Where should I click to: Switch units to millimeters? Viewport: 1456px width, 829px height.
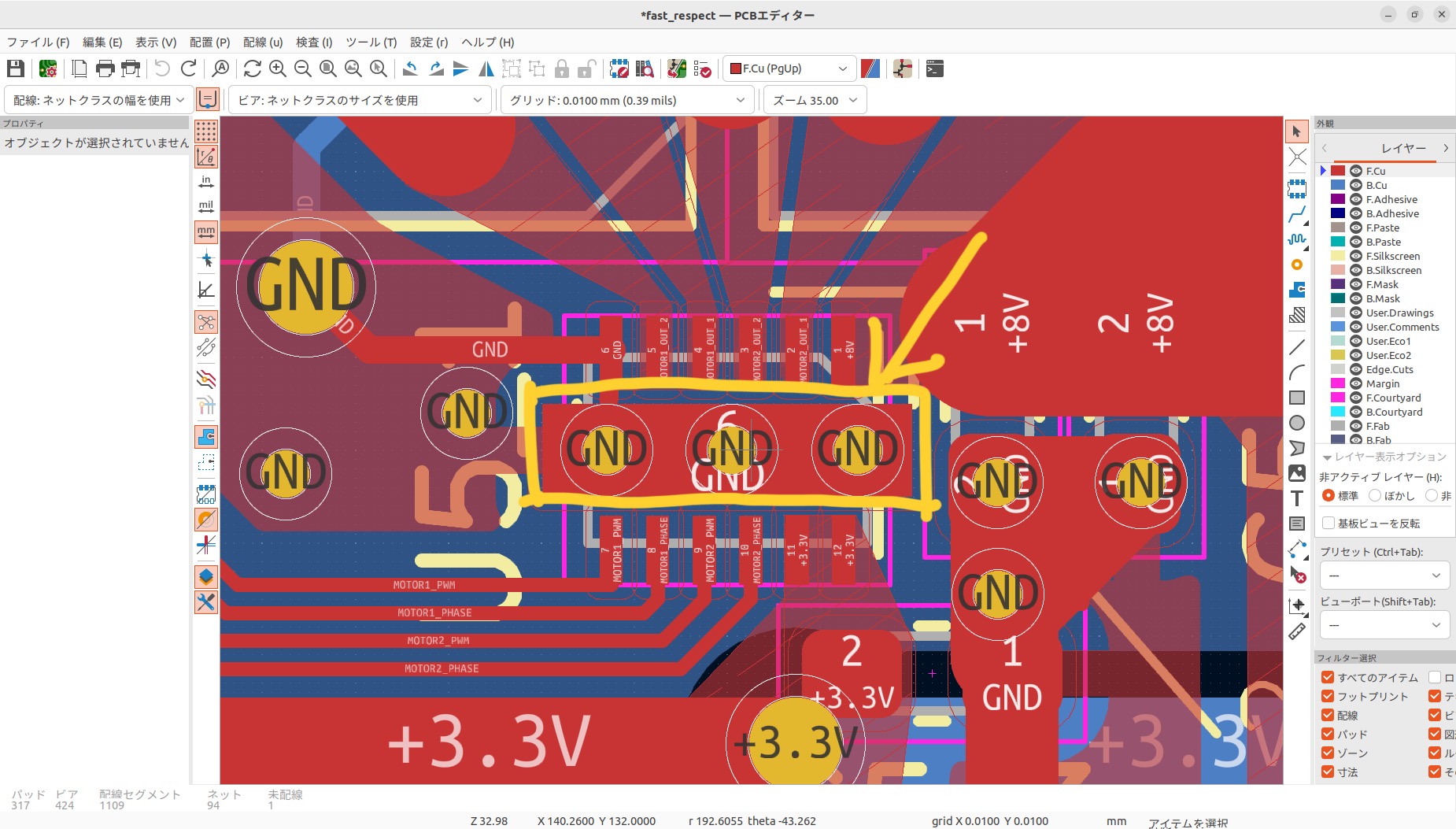pyautogui.click(x=206, y=232)
